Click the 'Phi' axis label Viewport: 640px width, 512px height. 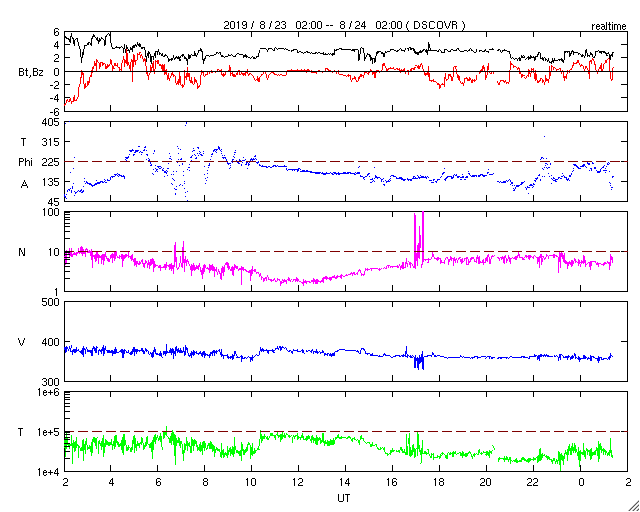25,163
